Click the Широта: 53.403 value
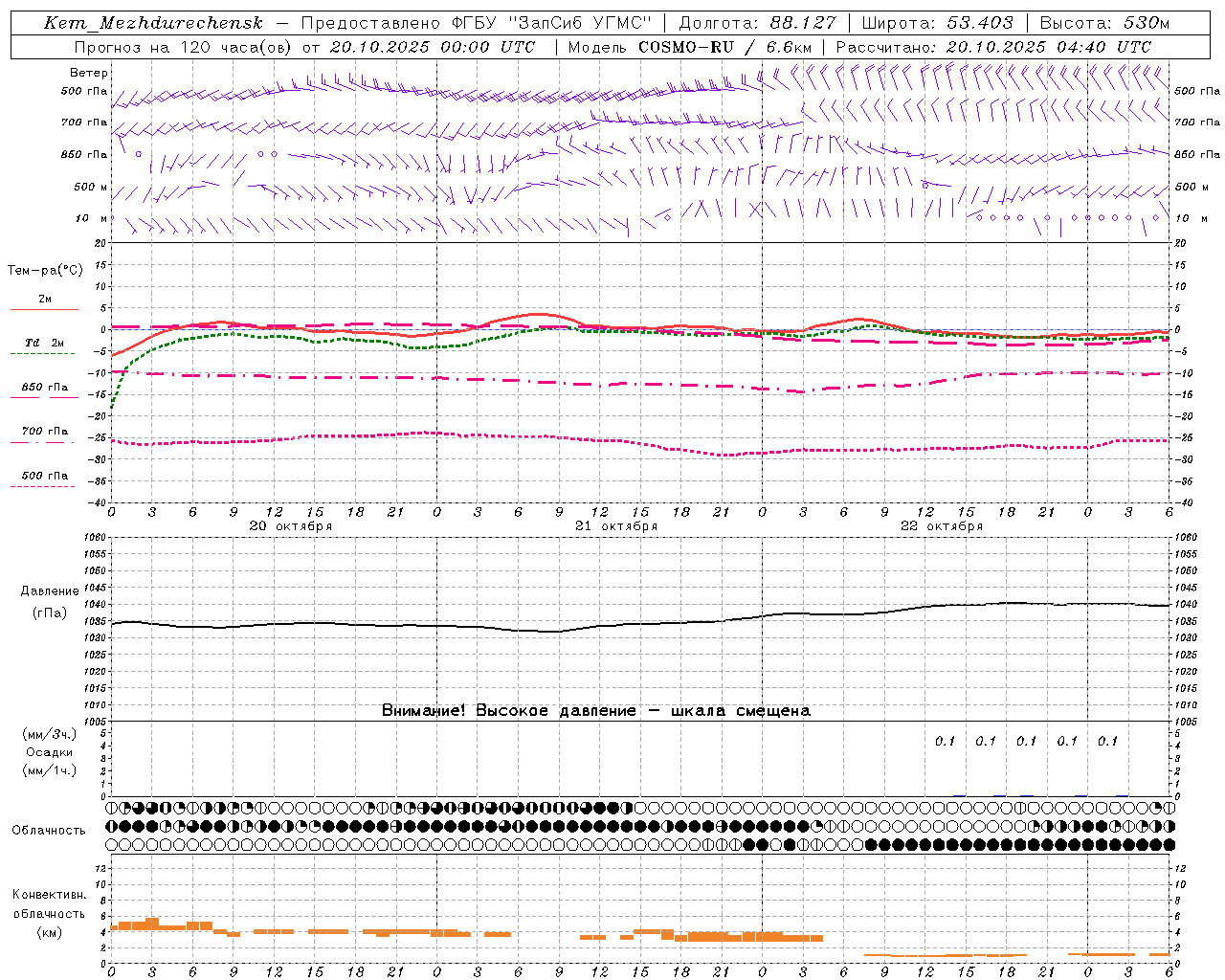 [937, 23]
